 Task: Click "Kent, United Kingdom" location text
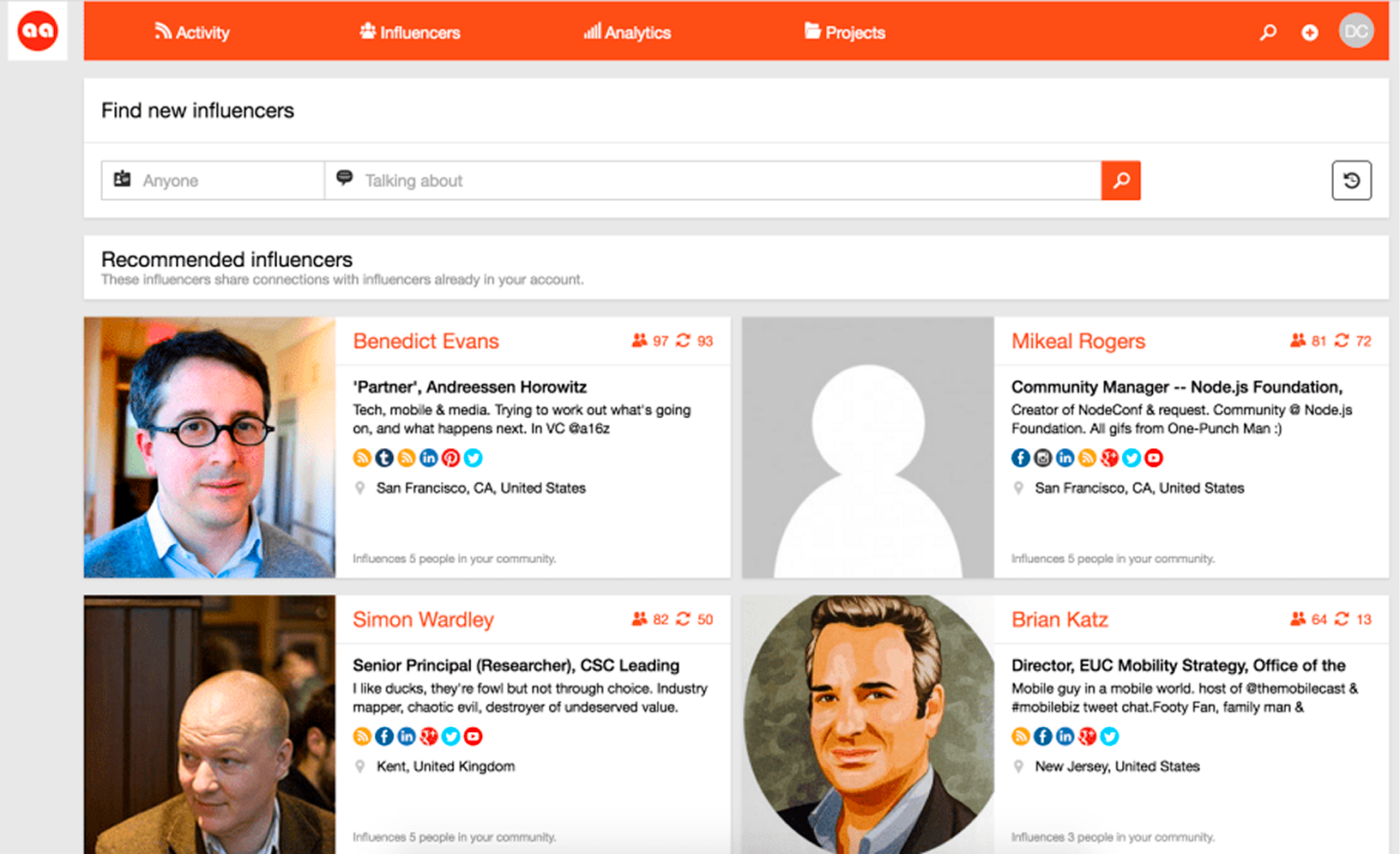click(446, 766)
